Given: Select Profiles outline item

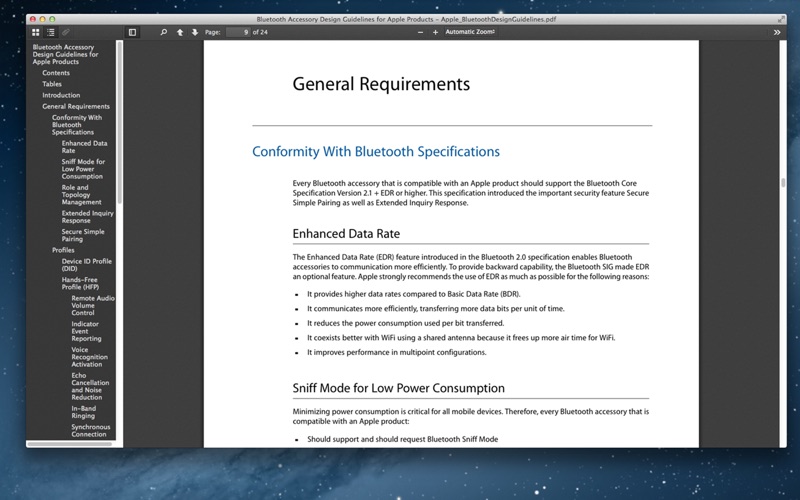Looking at the screenshot, I should coord(63,250).
